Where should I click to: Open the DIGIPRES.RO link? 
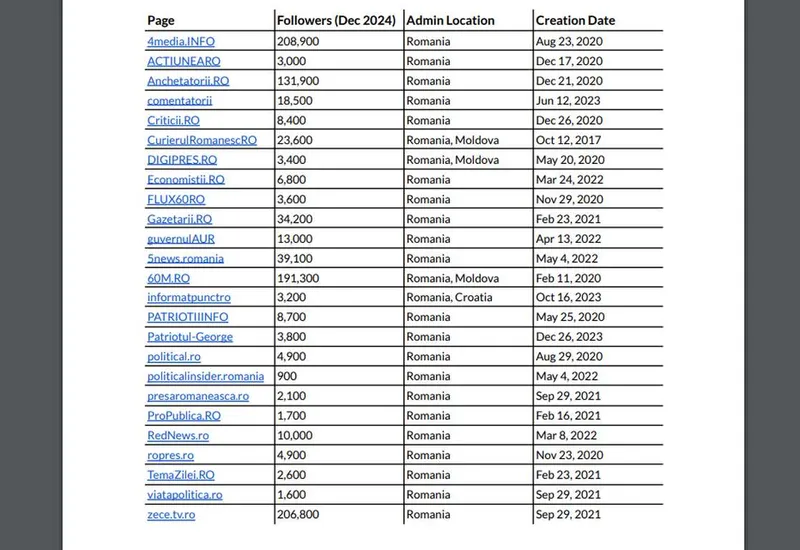pos(182,160)
